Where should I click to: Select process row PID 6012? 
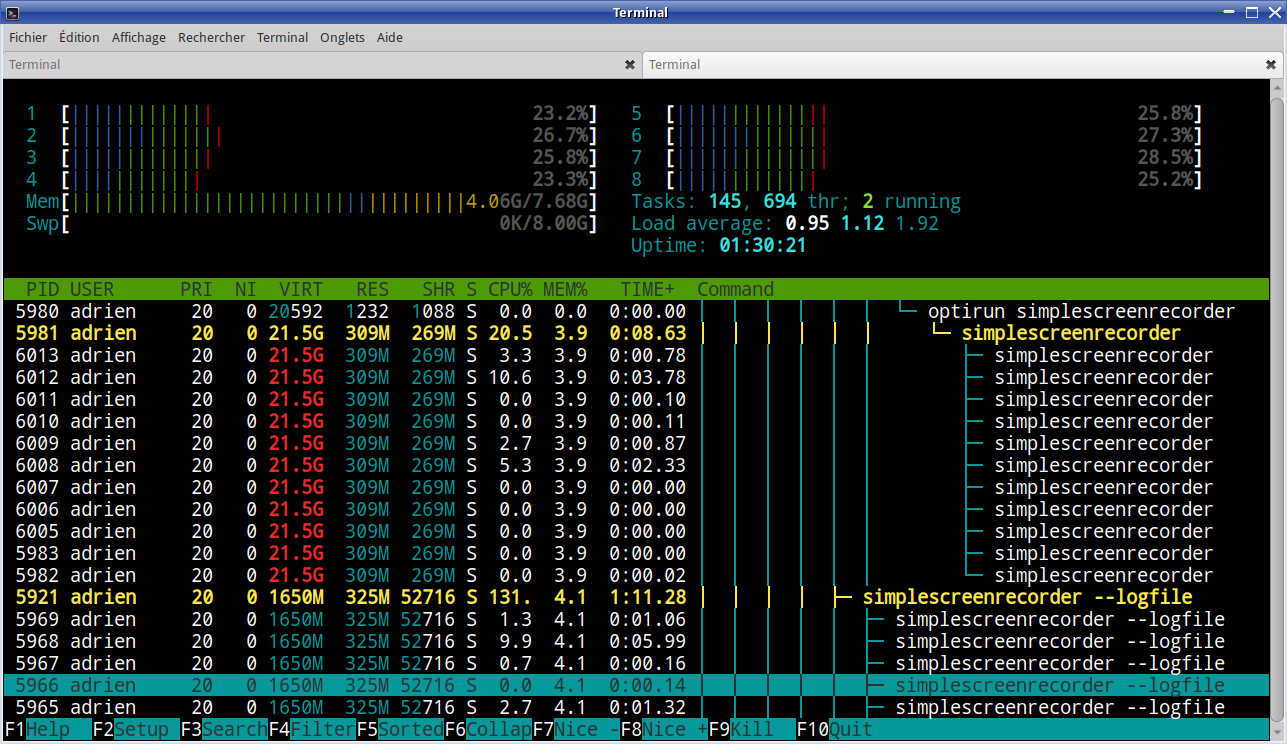[637, 377]
